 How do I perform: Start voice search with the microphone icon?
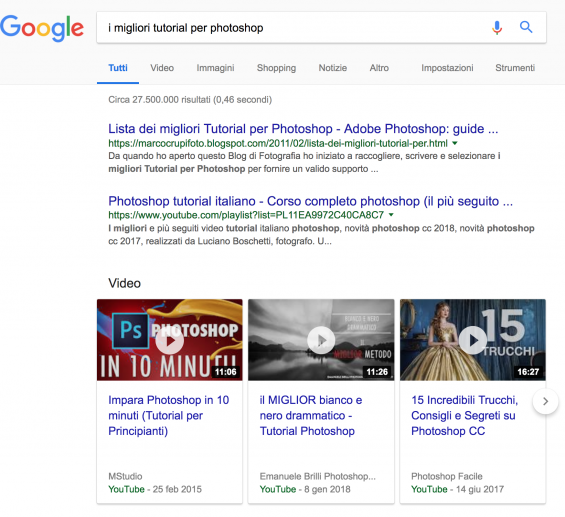point(497,27)
